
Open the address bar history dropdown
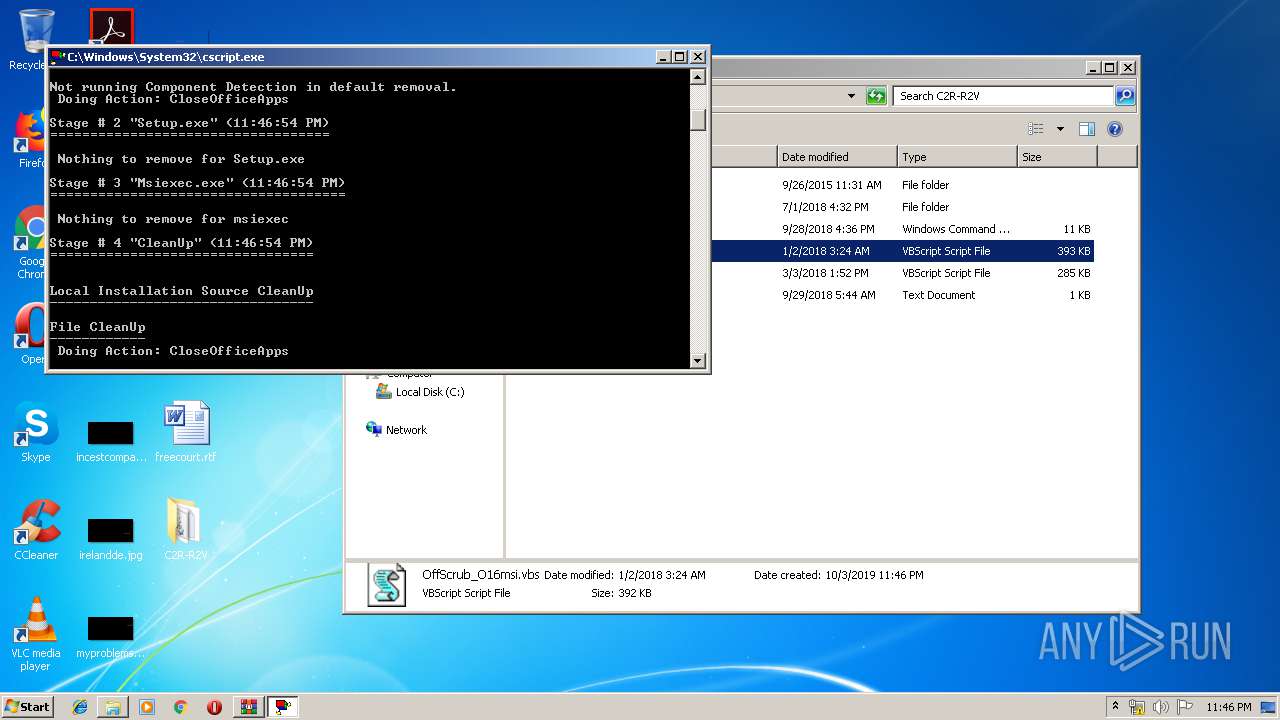[851, 96]
